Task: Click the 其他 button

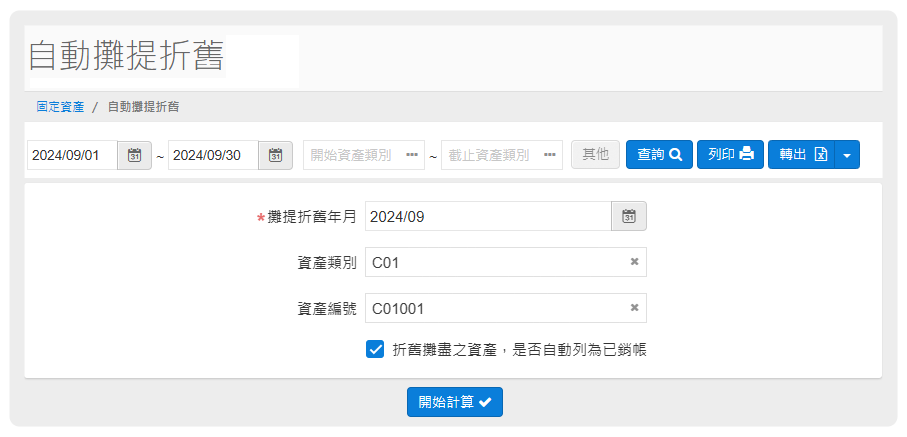Action: pyautogui.click(x=595, y=155)
